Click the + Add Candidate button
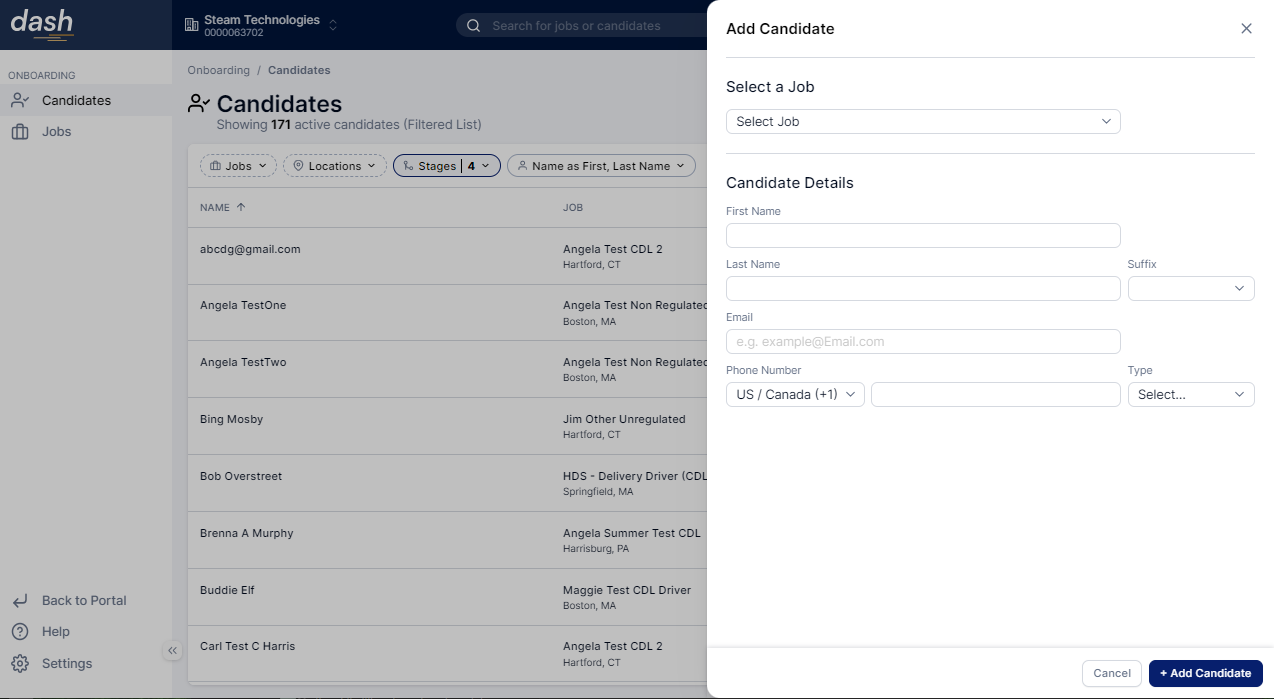 (1205, 673)
